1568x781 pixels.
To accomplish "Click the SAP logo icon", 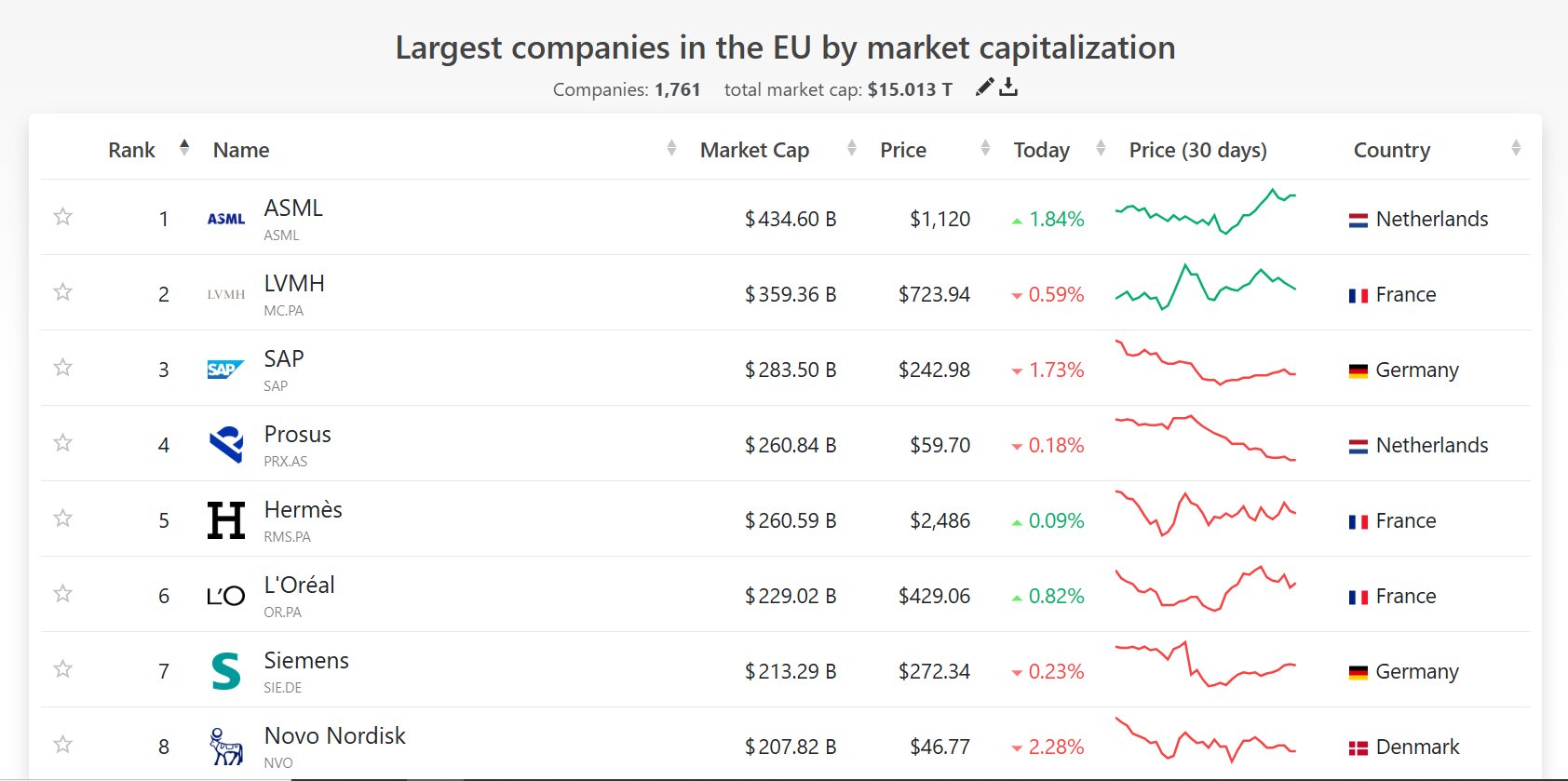I will (x=226, y=370).
